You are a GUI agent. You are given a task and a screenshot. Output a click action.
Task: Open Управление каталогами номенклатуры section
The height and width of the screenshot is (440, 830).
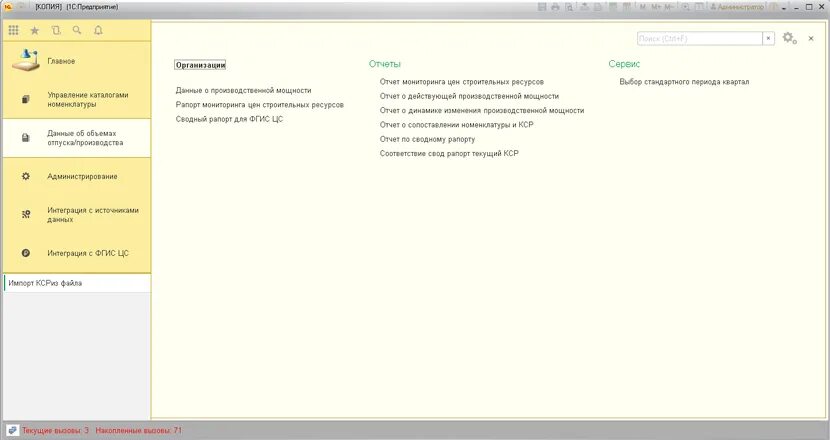pyautogui.click(x=77, y=100)
